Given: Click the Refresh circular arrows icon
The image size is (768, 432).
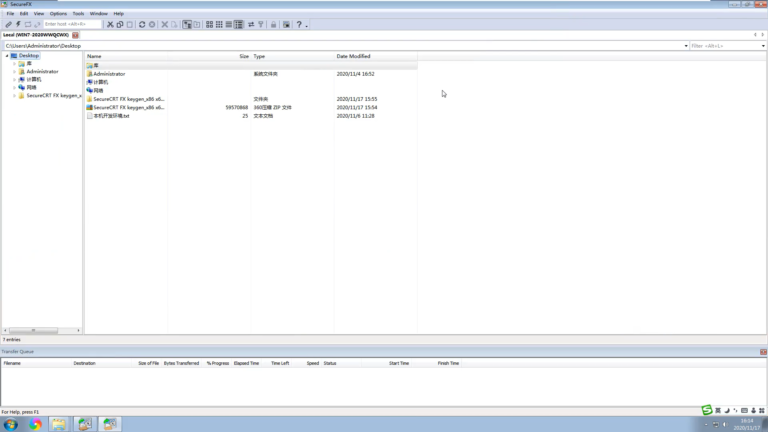Looking at the screenshot, I should (142, 24).
